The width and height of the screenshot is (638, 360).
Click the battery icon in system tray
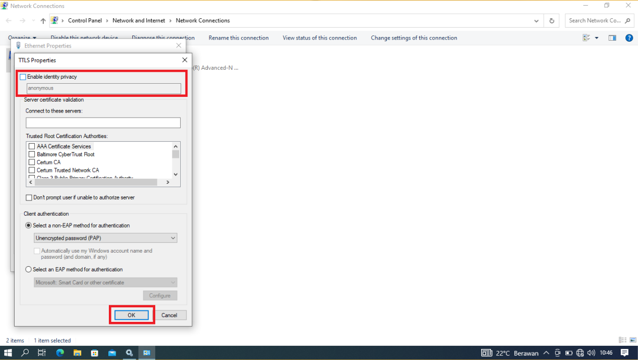coord(569,353)
